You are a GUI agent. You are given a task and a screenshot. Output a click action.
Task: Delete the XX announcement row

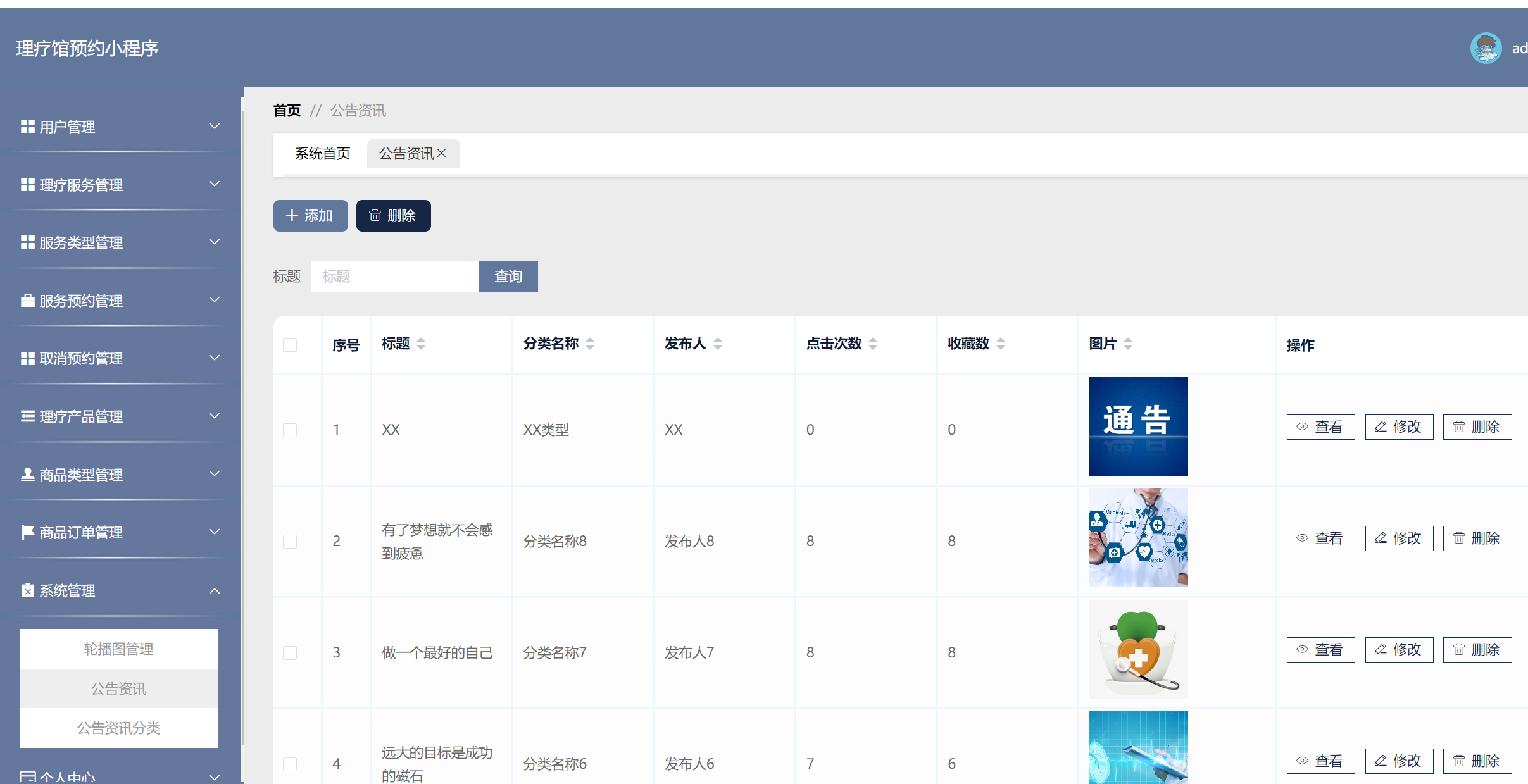coord(1477,427)
